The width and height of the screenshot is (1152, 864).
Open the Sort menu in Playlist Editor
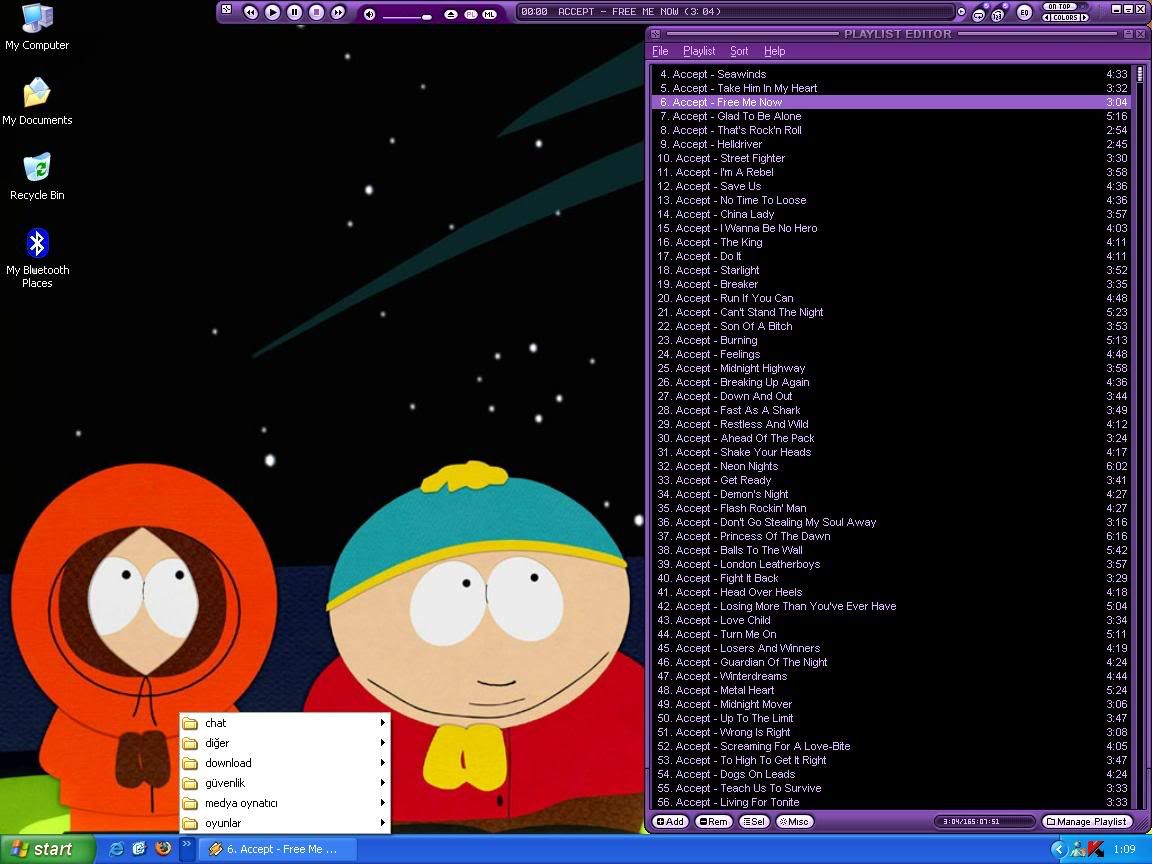tap(739, 51)
